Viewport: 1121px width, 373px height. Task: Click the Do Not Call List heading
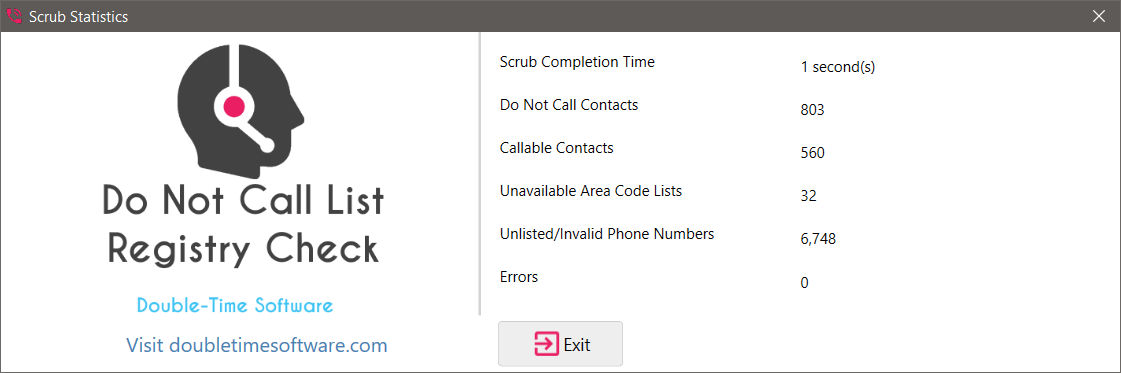[242, 200]
